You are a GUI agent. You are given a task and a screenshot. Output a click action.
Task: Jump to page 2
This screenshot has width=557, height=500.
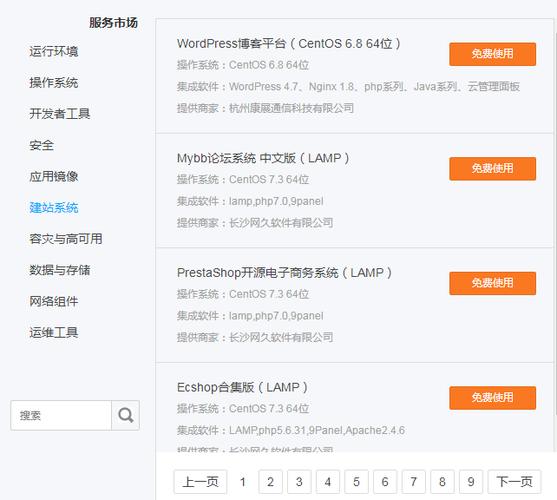[270, 482]
